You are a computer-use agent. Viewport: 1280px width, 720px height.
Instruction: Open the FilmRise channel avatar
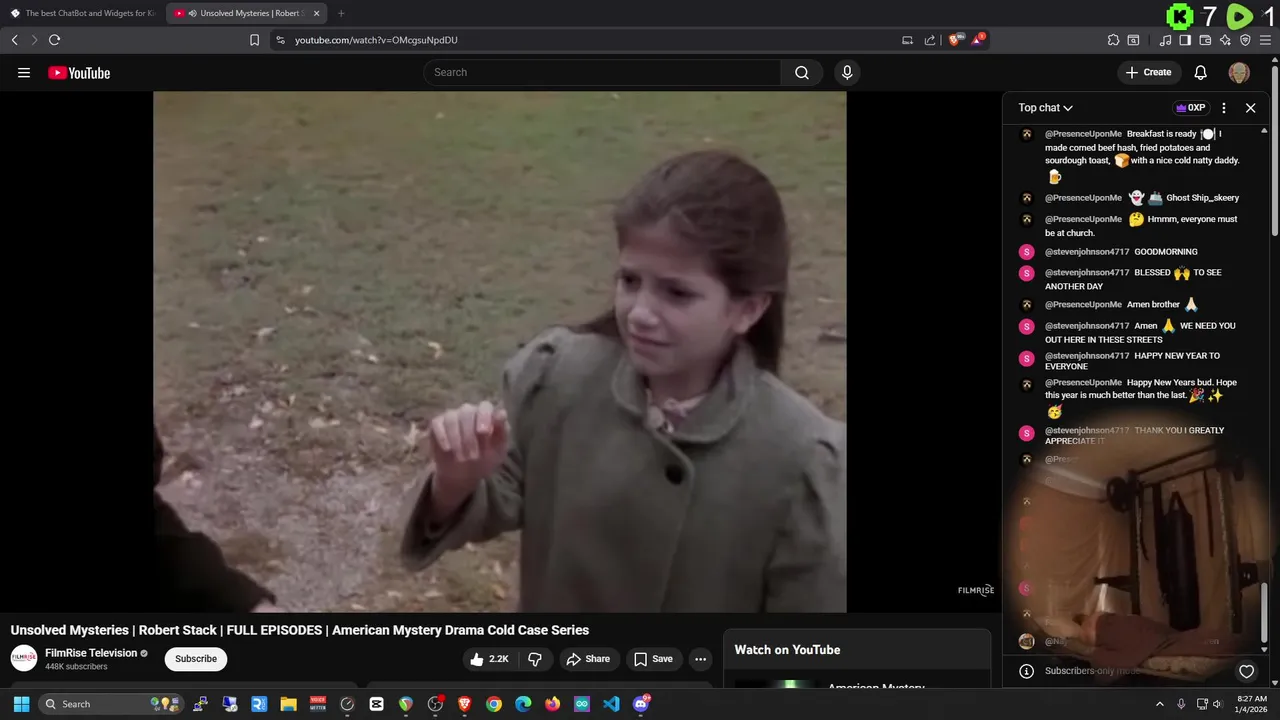(x=24, y=658)
